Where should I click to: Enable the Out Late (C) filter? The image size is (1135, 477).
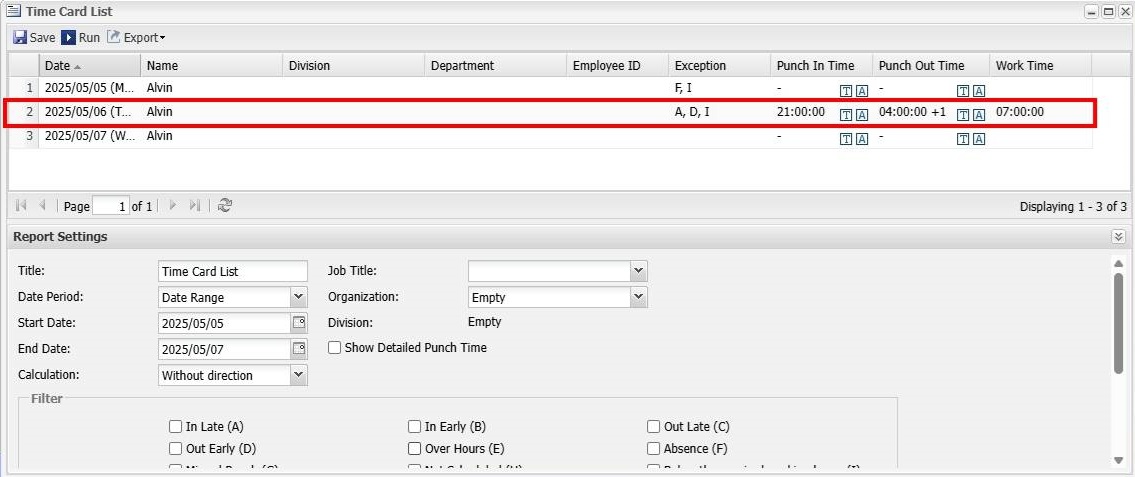tap(654, 426)
